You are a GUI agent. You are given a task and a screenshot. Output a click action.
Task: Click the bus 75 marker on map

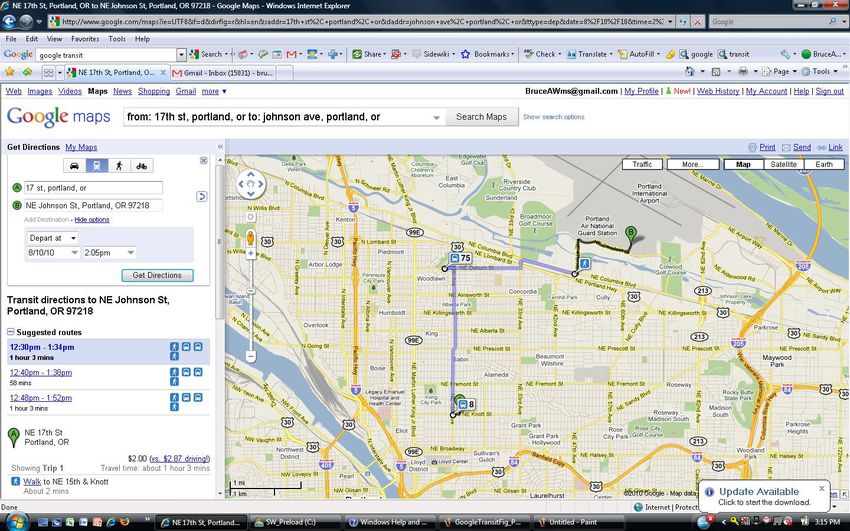coord(460,258)
